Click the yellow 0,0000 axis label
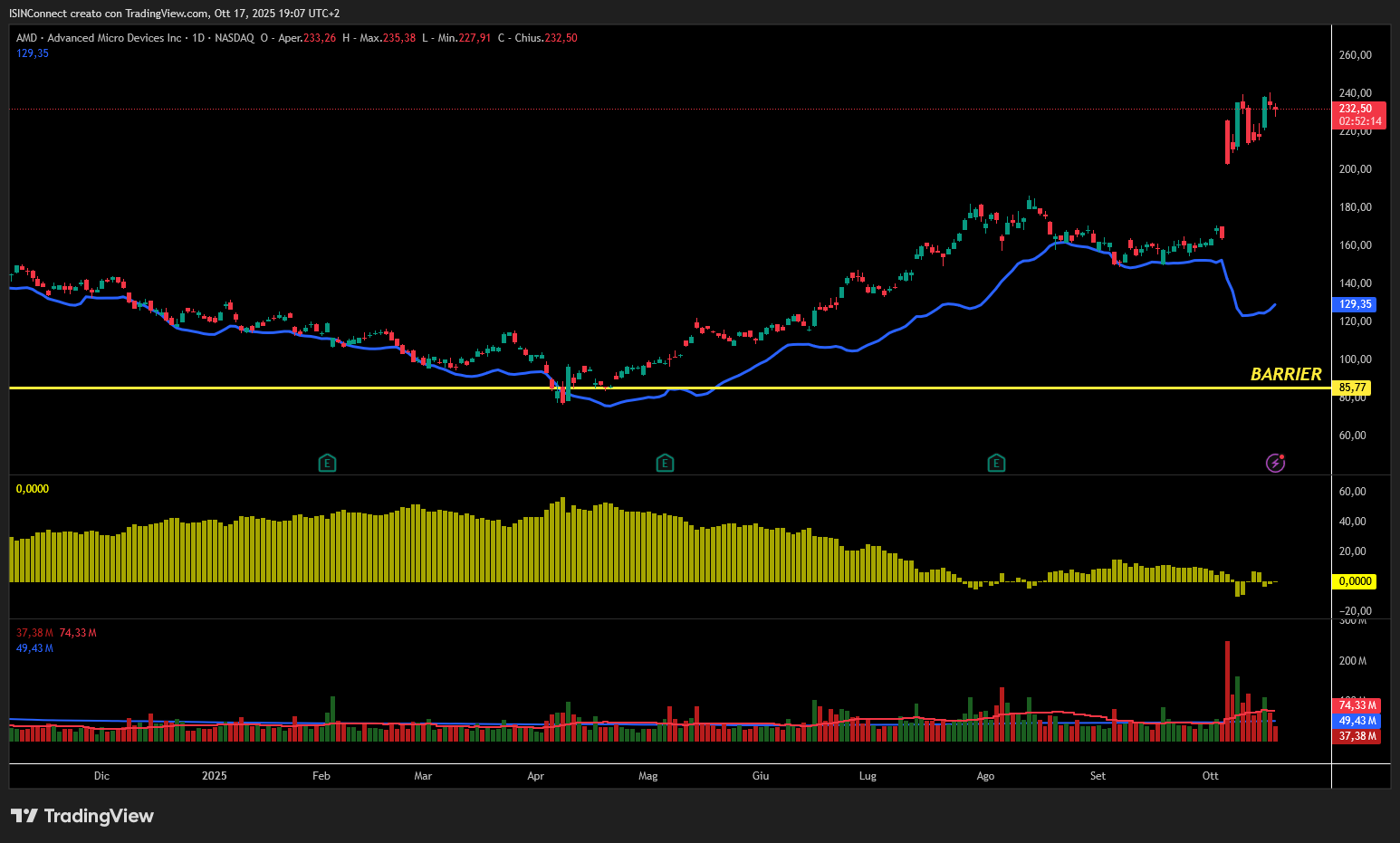The image size is (1400, 843). pyautogui.click(x=1355, y=581)
